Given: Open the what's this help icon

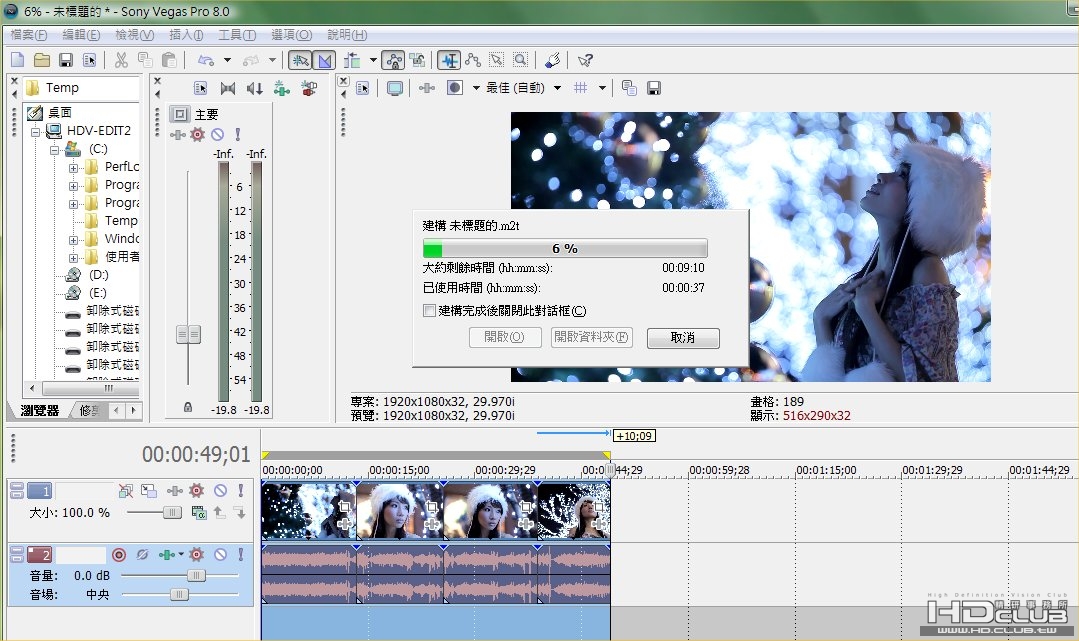Looking at the screenshot, I should [585, 61].
